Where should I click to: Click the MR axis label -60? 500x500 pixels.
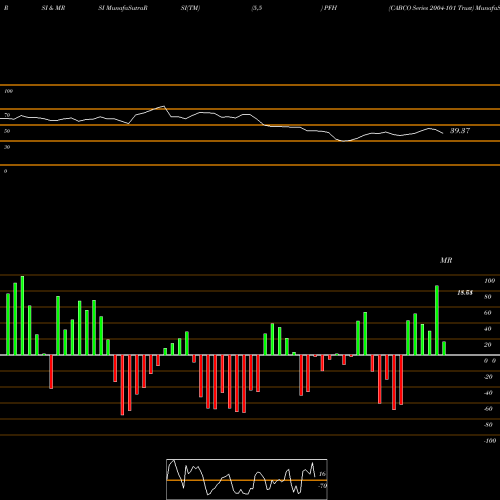(488, 409)
